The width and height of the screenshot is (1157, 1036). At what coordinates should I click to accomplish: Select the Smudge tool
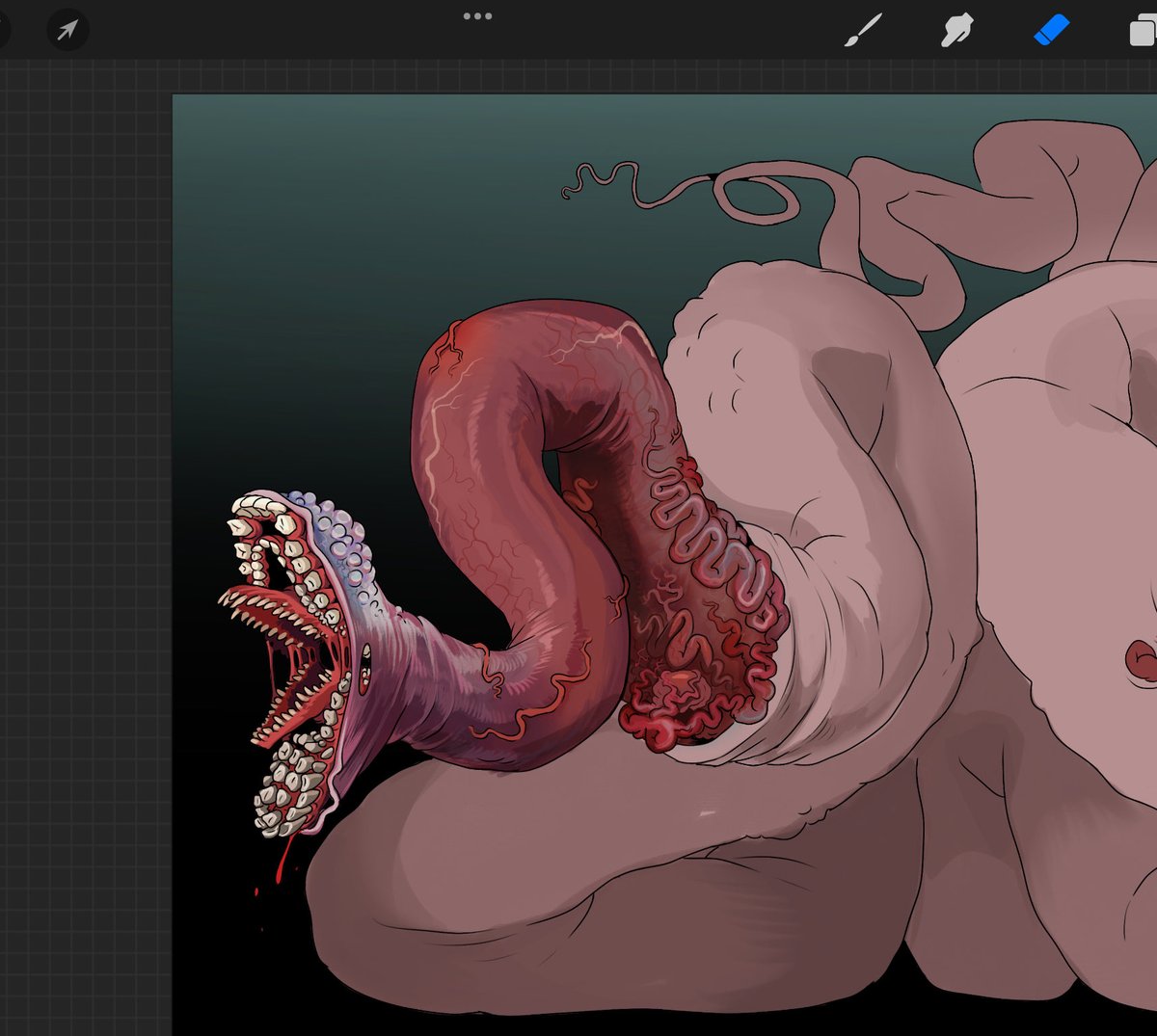pyautogui.click(x=956, y=30)
